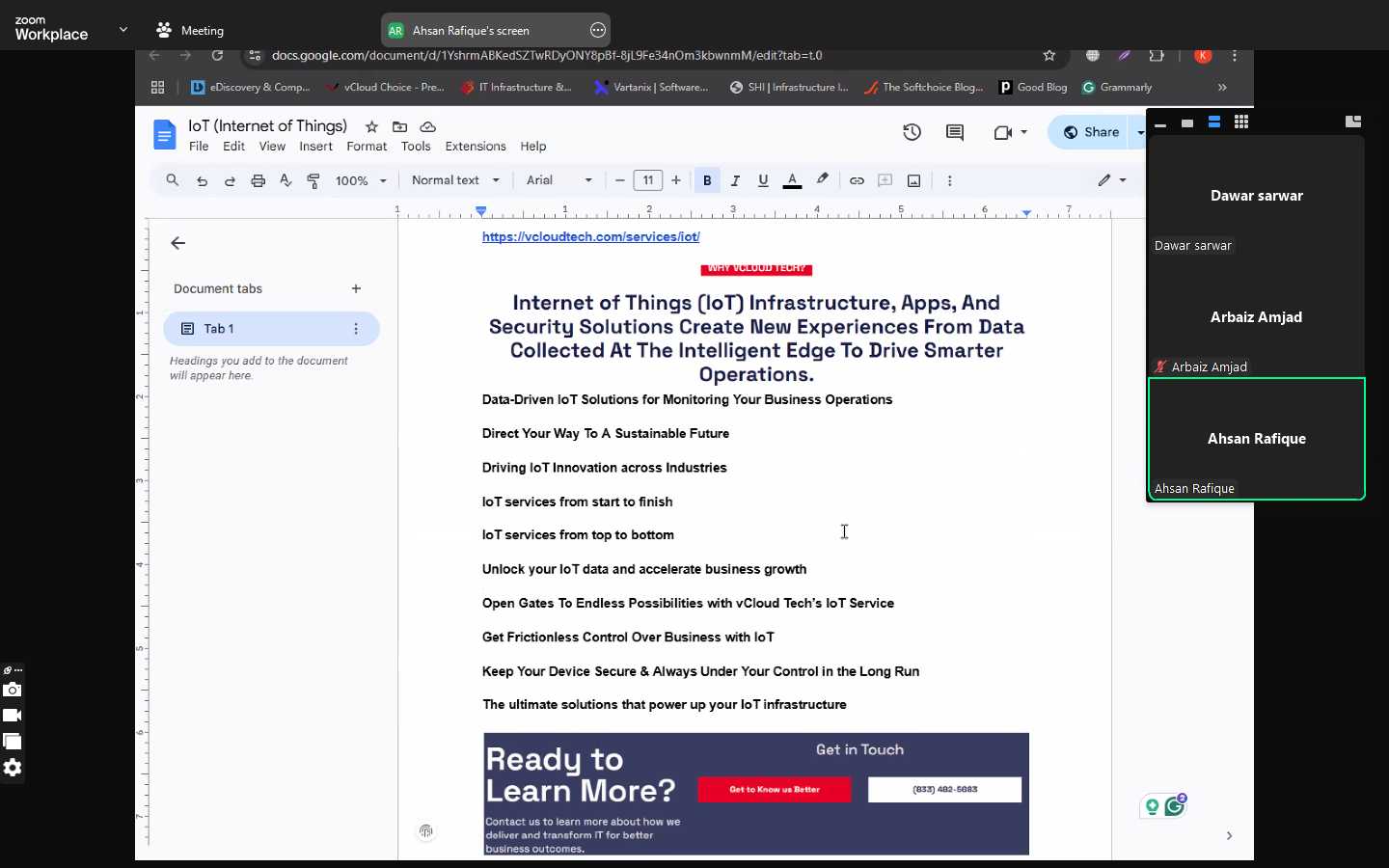Viewport: 1389px width, 868px height.
Task: Add a new document tab
Action: pyautogui.click(x=356, y=288)
